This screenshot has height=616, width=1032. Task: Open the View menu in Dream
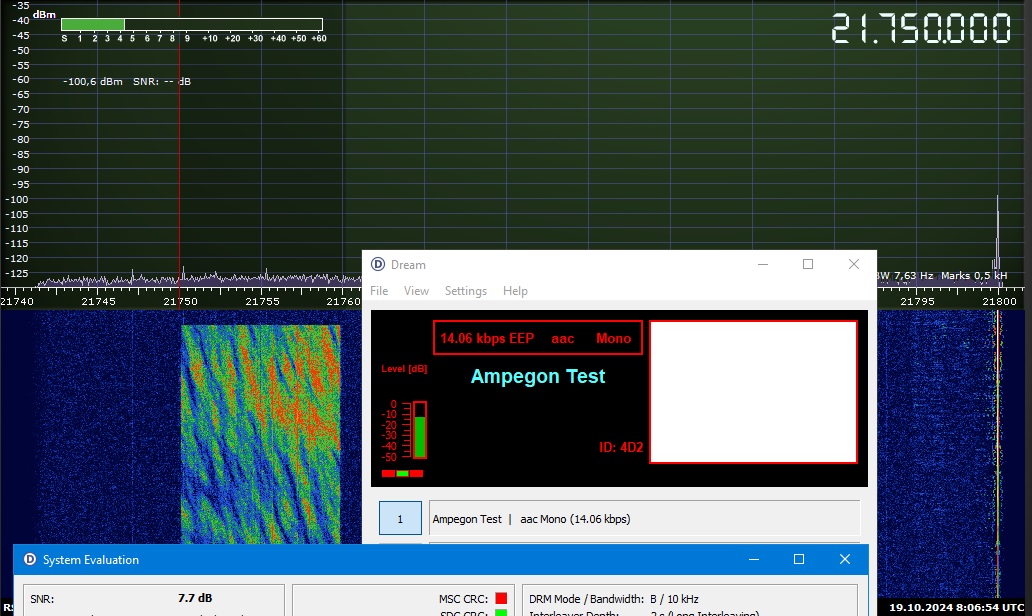(416, 291)
